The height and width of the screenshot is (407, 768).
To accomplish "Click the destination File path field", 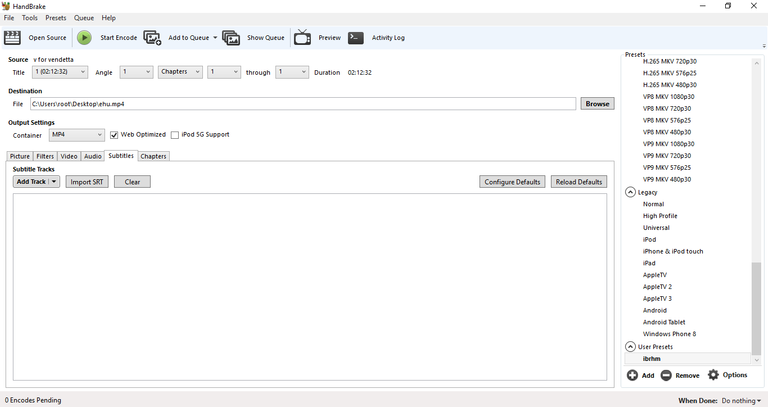I will point(303,104).
